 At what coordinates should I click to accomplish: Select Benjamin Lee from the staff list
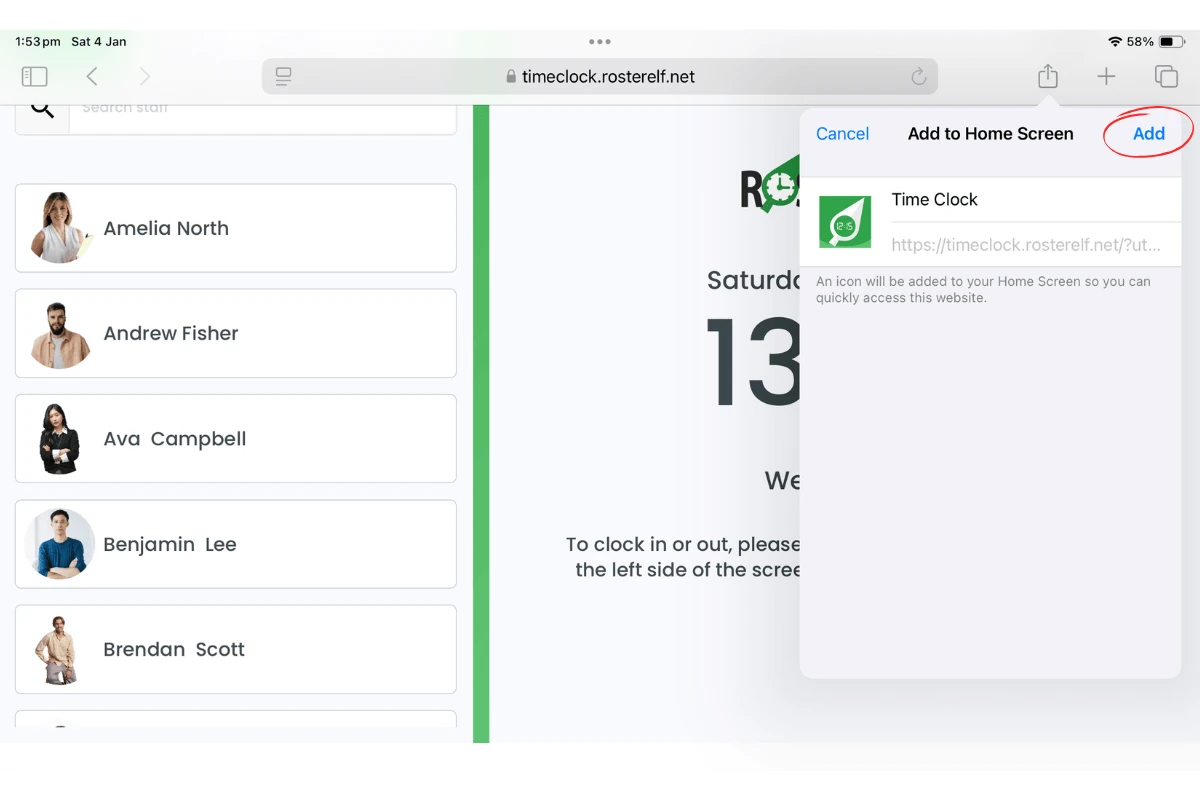(236, 544)
